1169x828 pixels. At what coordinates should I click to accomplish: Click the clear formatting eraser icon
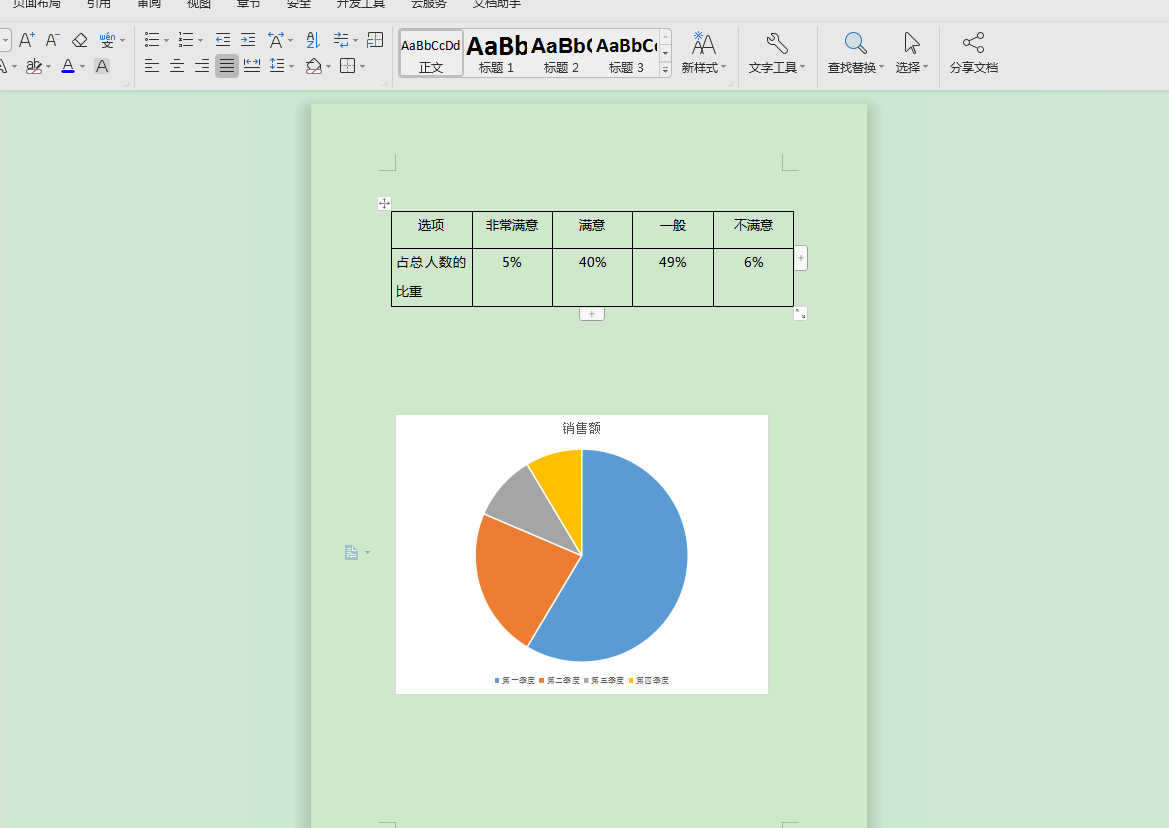coord(79,40)
